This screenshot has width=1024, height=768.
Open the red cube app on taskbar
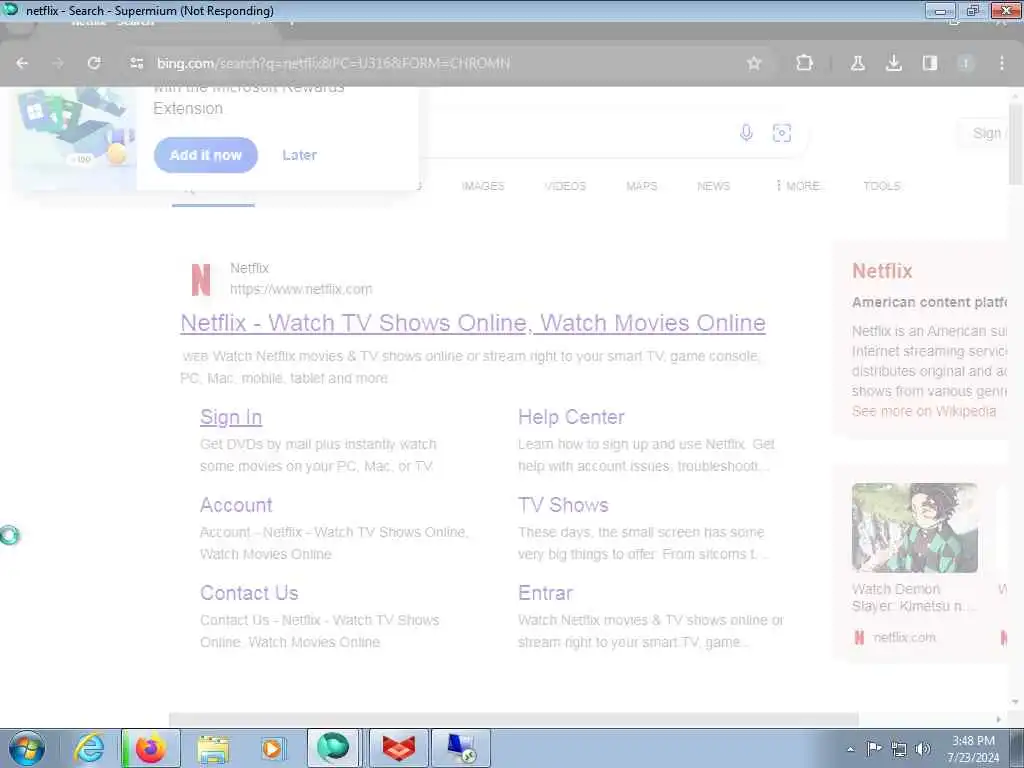[x=399, y=748]
